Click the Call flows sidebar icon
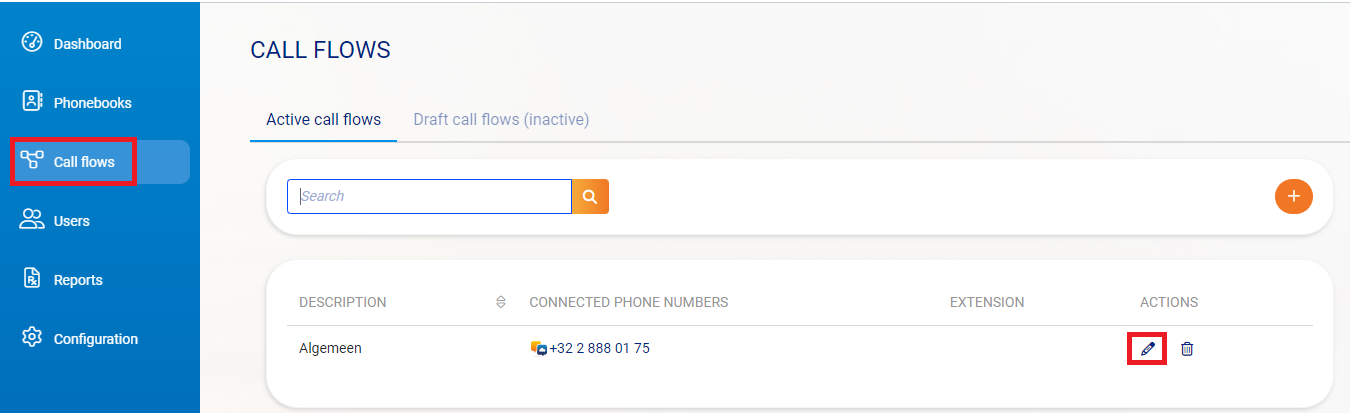The image size is (1350, 413). [32, 161]
